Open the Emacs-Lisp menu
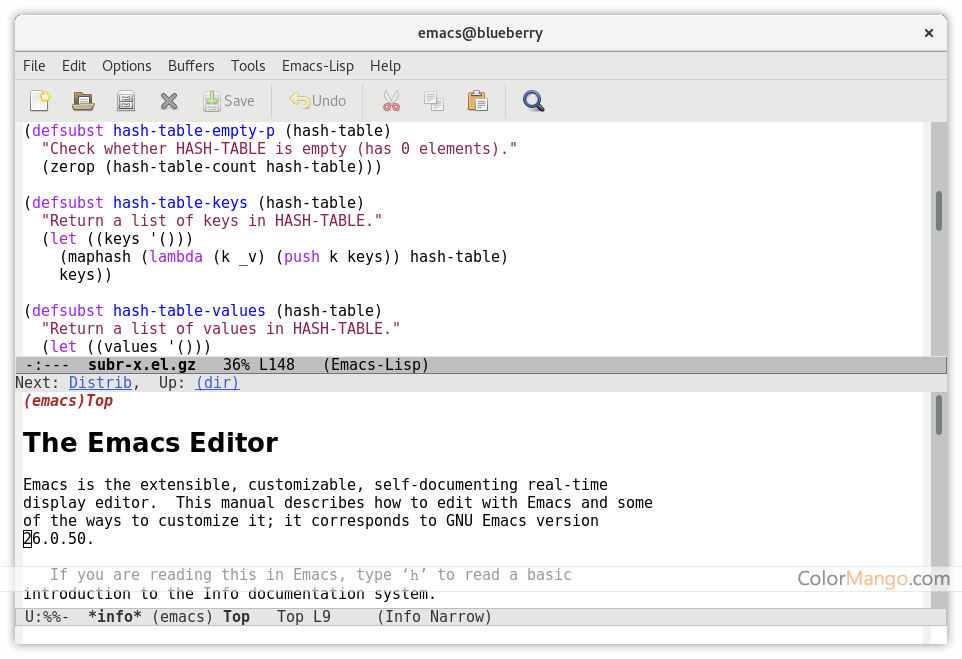 coord(318,66)
